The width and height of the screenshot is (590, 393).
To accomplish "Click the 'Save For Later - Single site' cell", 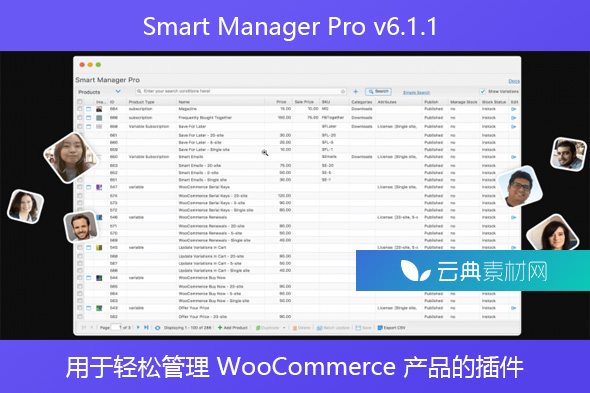I will [x=204, y=150].
